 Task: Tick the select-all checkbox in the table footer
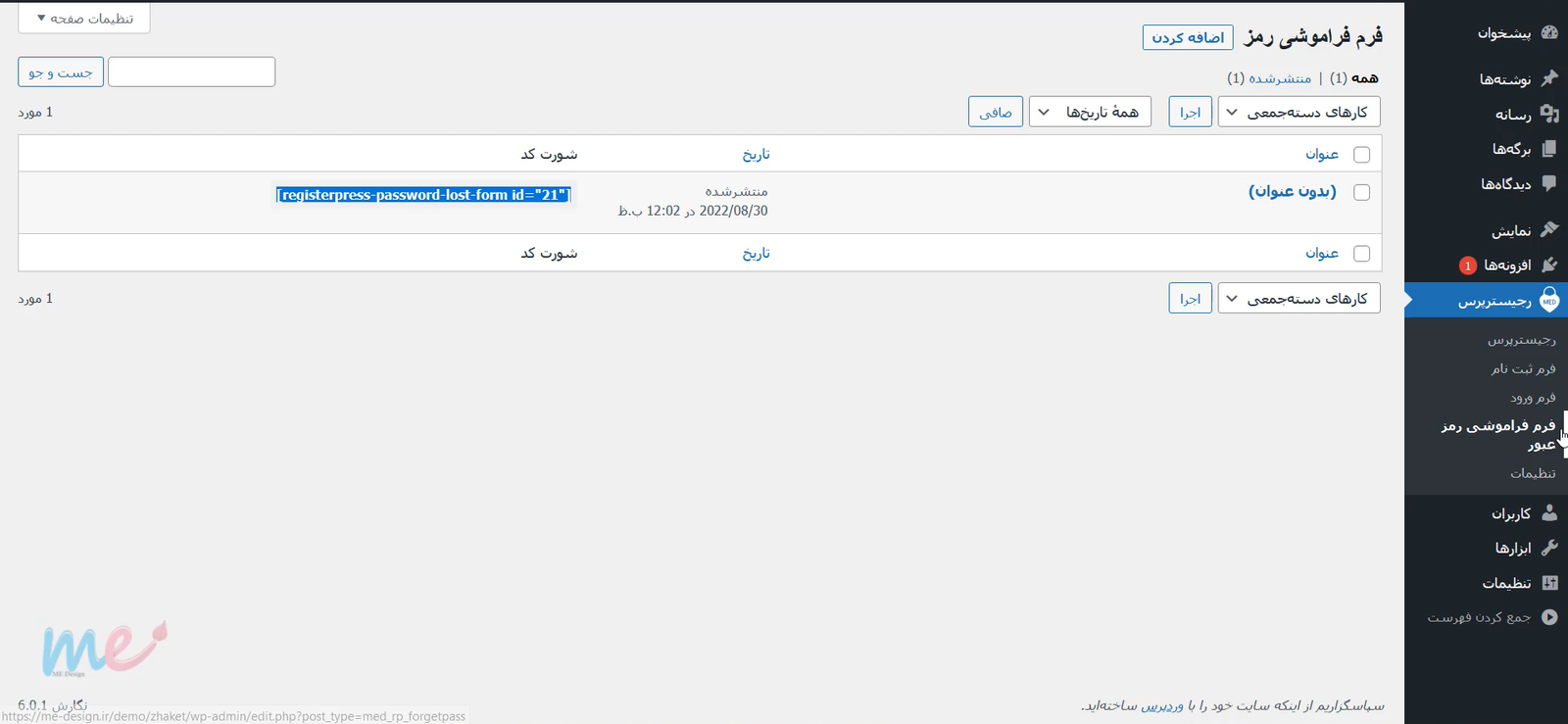pos(1361,253)
